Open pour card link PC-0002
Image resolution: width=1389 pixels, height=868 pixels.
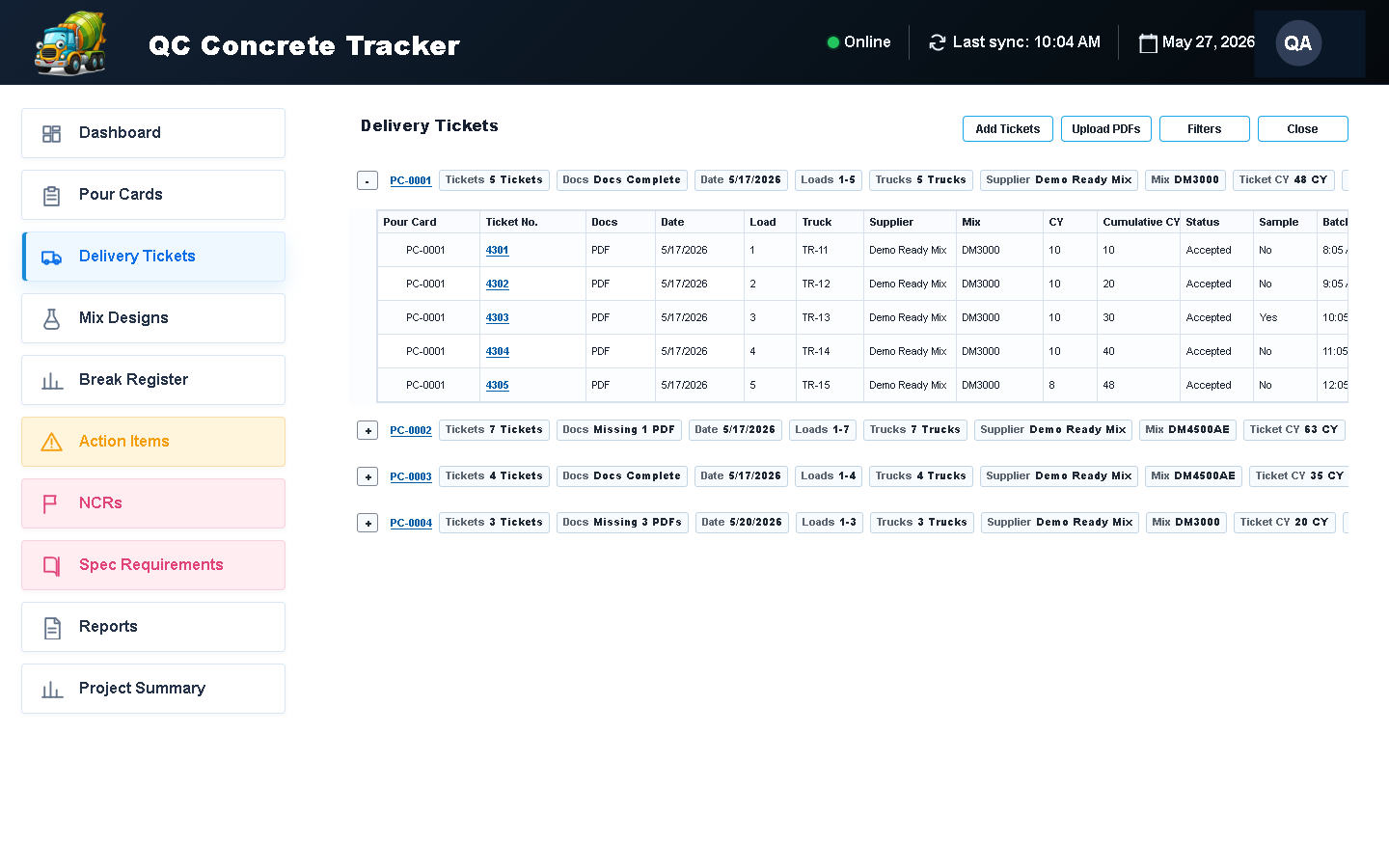pos(411,430)
